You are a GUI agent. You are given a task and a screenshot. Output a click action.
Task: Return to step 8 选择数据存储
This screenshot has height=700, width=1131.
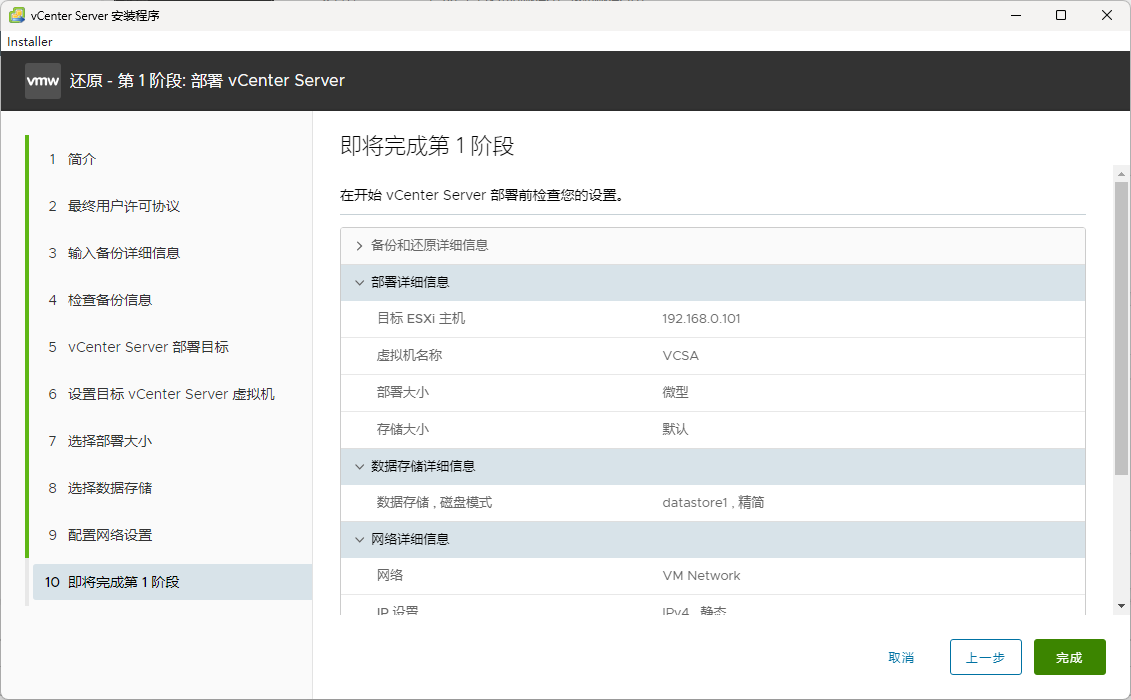(x=109, y=488)
